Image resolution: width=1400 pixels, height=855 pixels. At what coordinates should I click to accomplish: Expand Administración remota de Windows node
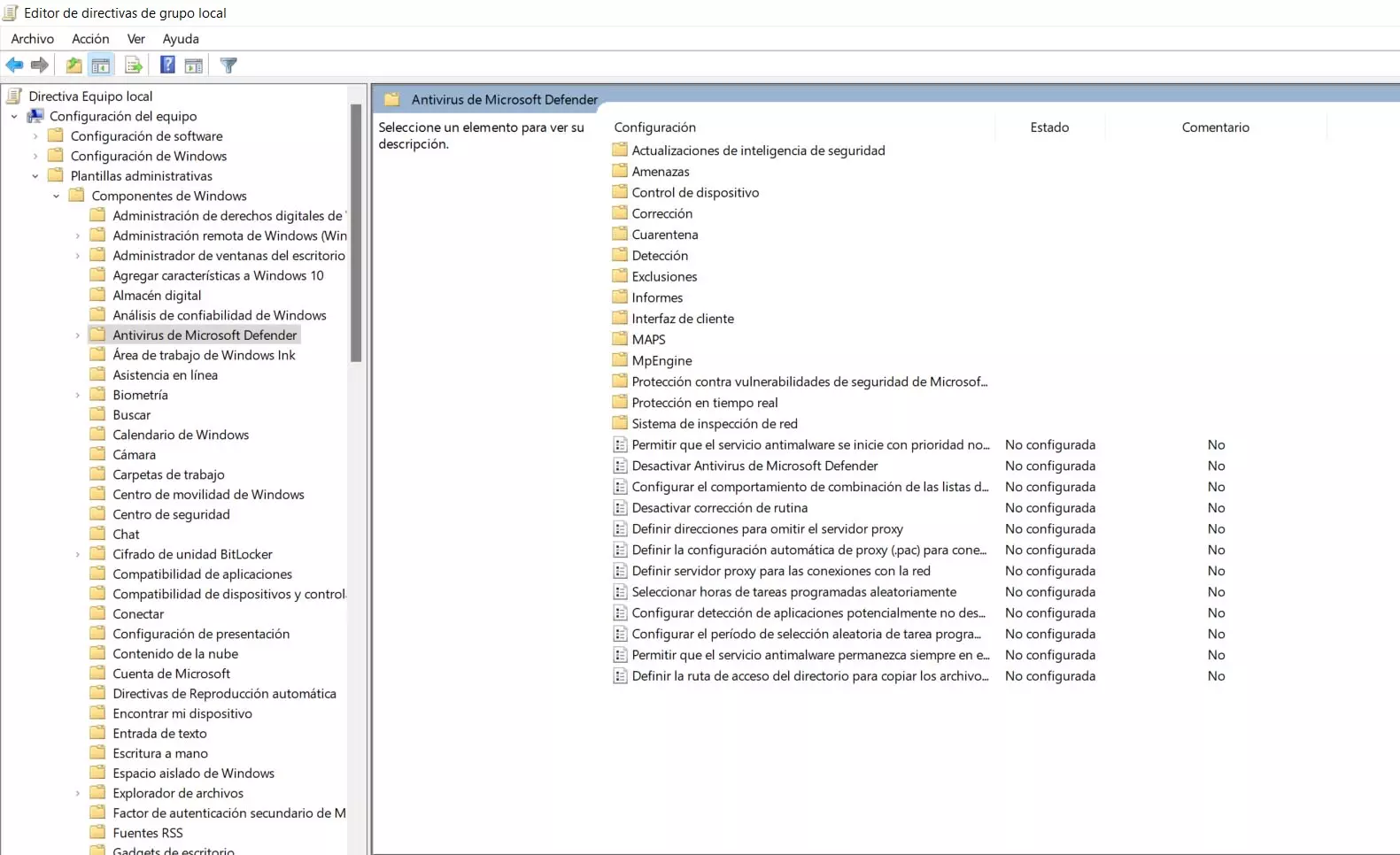tap(78, 235)
